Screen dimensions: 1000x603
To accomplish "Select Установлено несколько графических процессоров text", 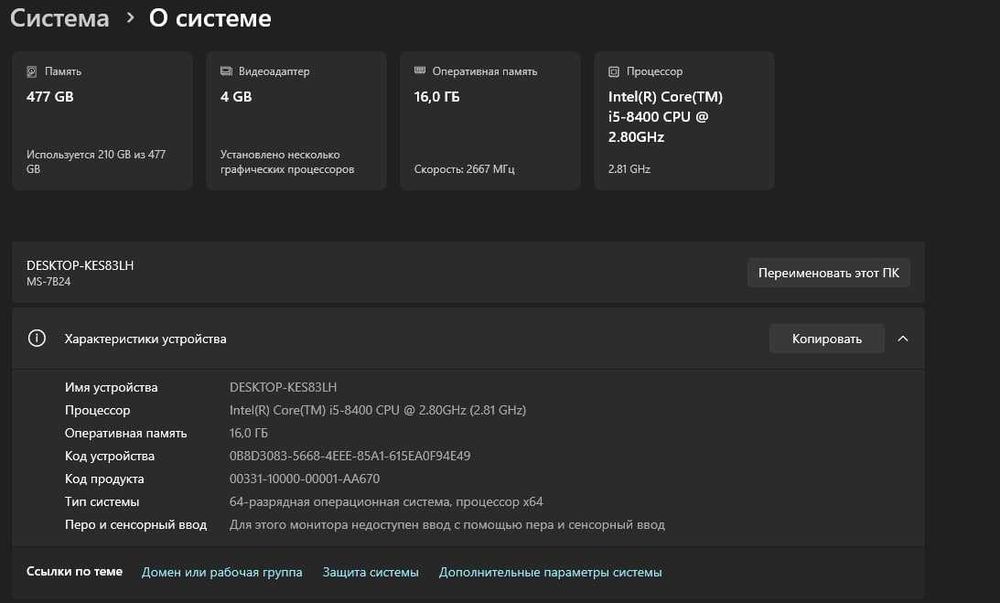I will click(x=287, y=162).
